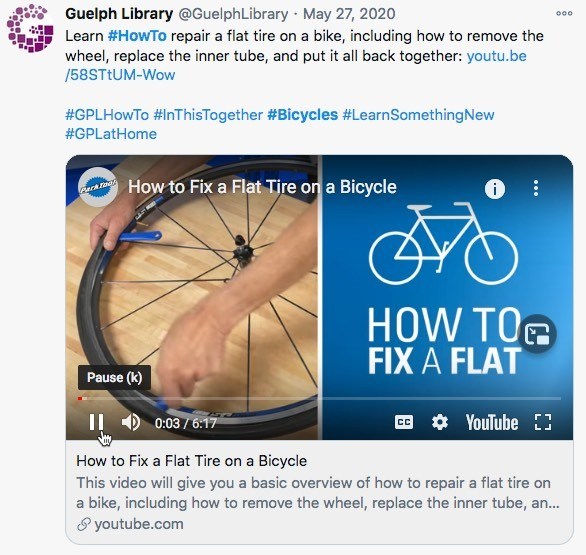Toggle closed captions CC button
The height and width of the screenshot is (555, 586).
[404, 422]
